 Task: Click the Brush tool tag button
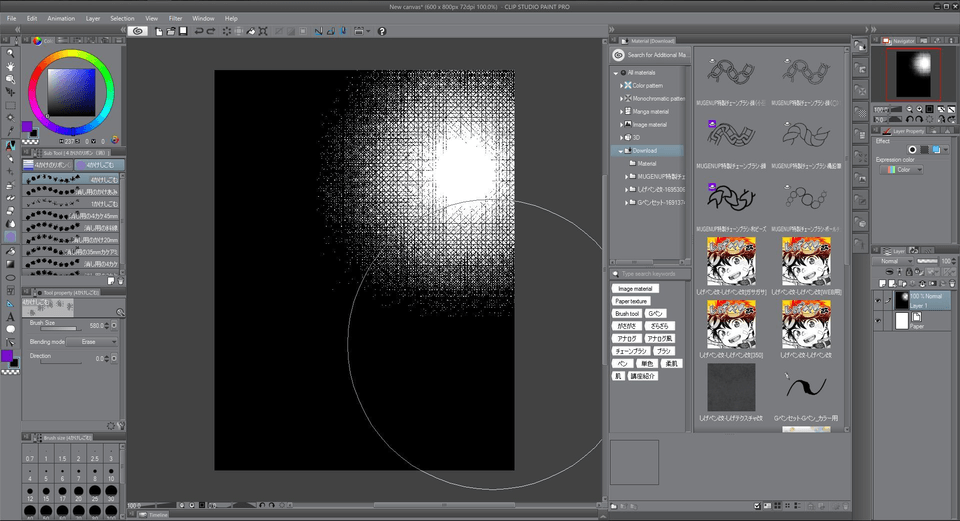626,314
